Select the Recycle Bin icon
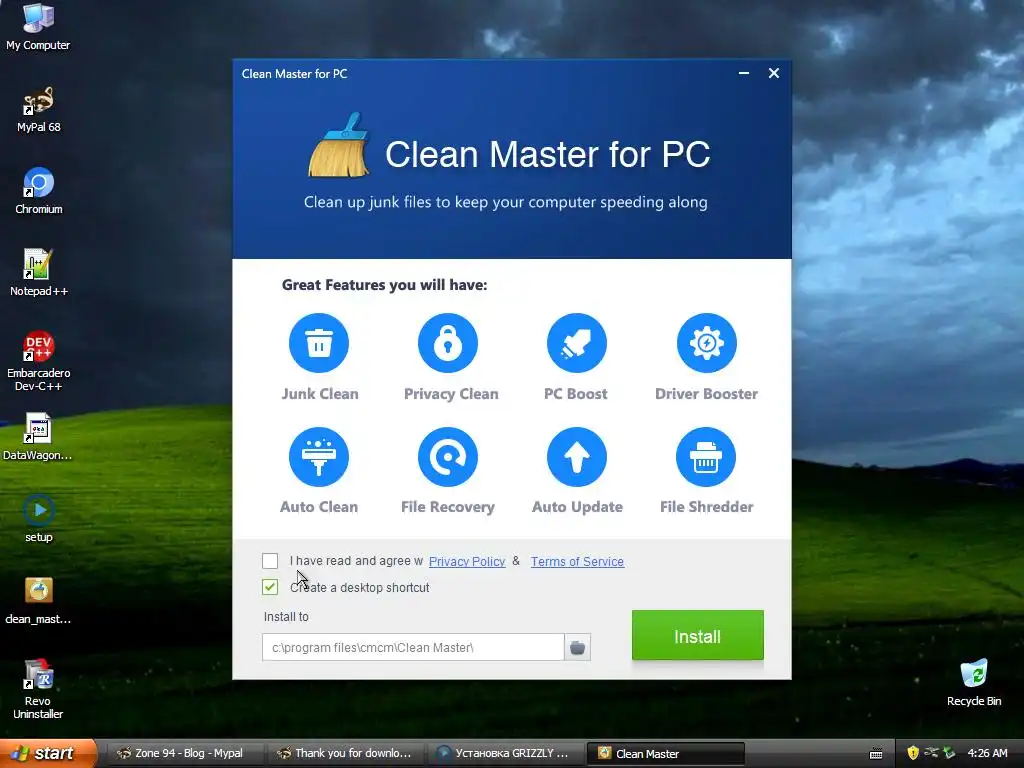 [974, 683]
